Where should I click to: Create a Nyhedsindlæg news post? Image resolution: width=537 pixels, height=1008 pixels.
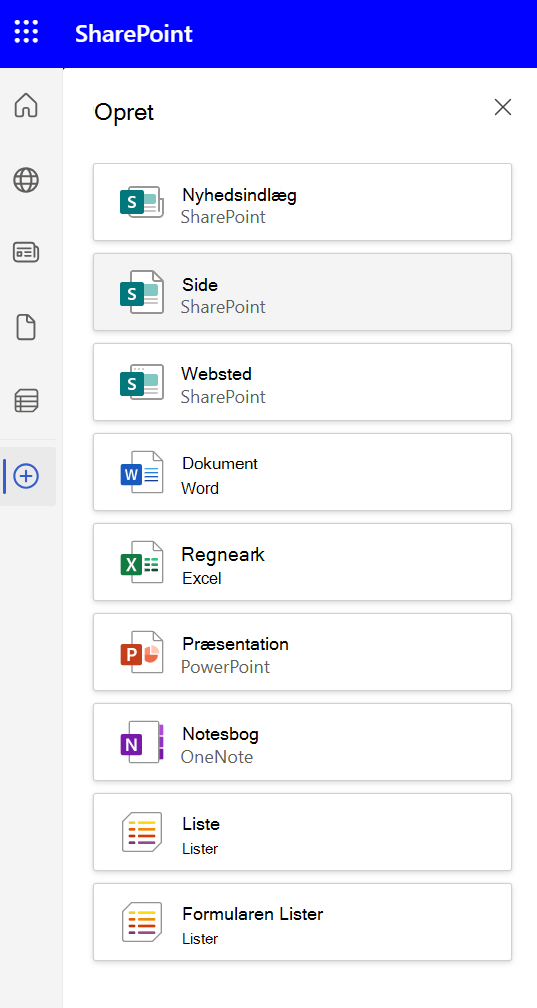[302, 202]
